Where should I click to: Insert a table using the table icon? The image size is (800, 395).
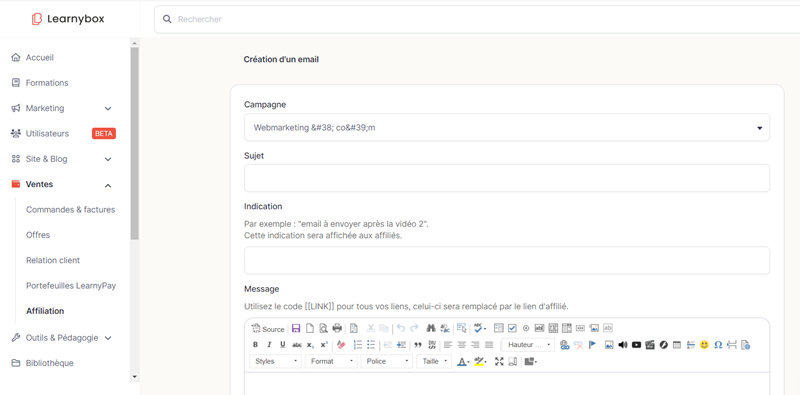point(677,345)
